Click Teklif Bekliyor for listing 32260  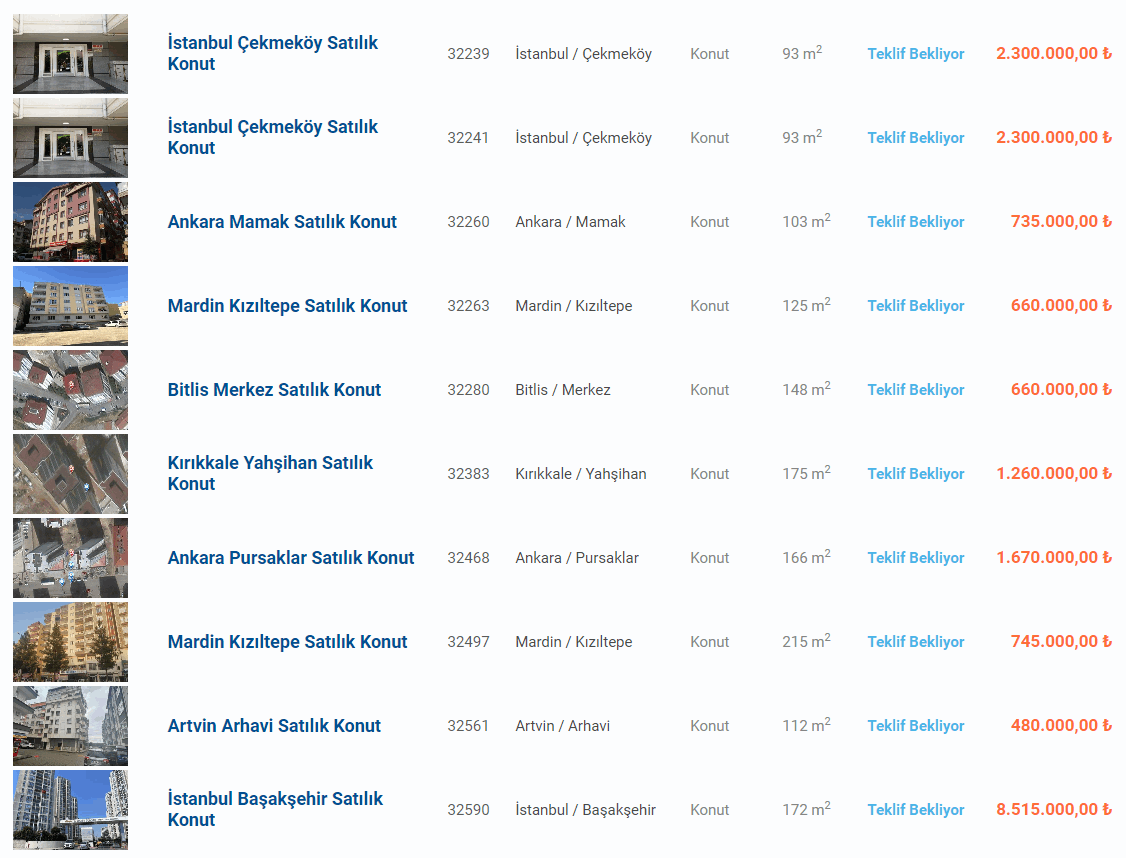click(915, 222)
